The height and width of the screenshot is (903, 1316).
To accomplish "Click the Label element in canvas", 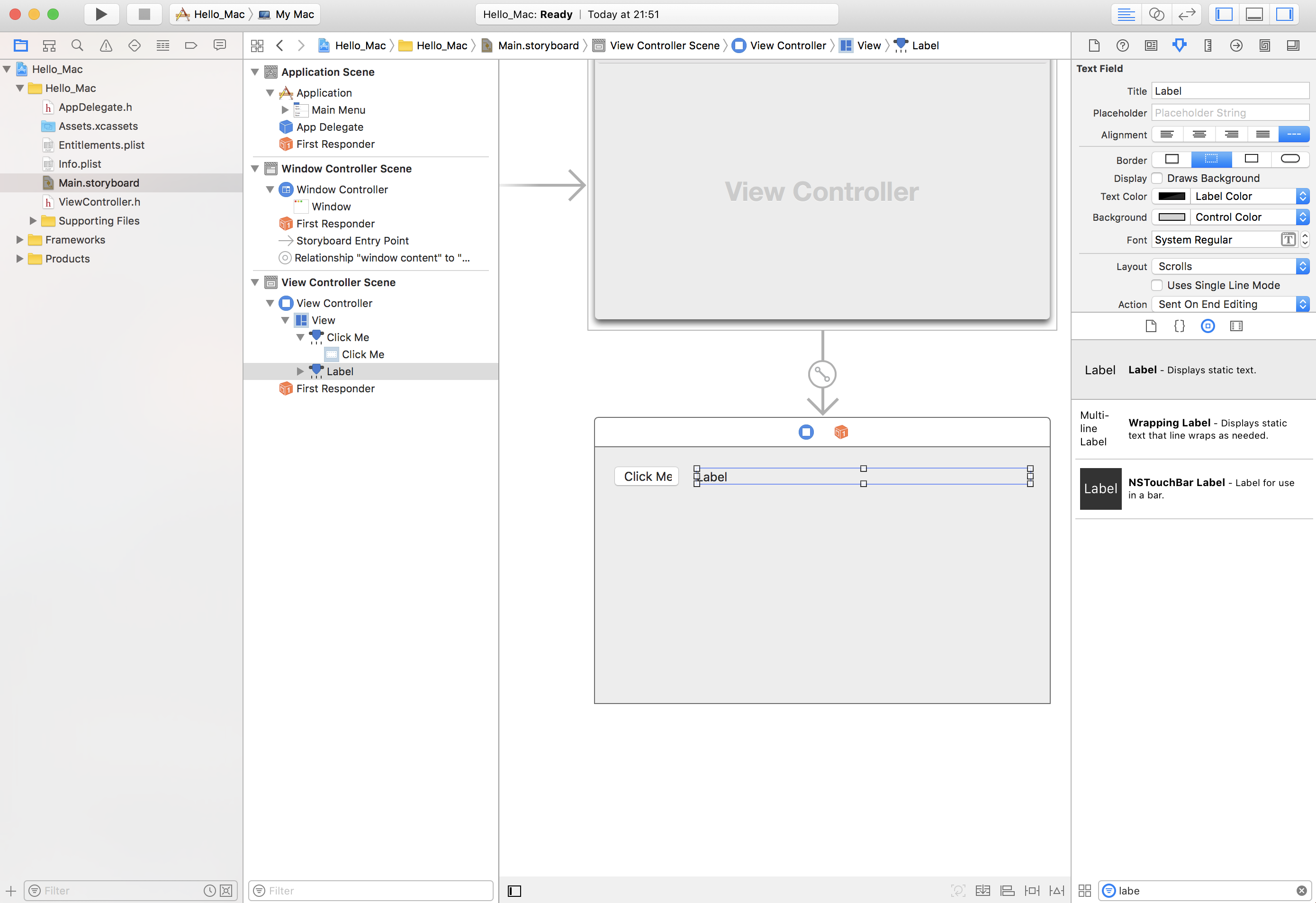I will pyautogui.click(x=863, y=476).
